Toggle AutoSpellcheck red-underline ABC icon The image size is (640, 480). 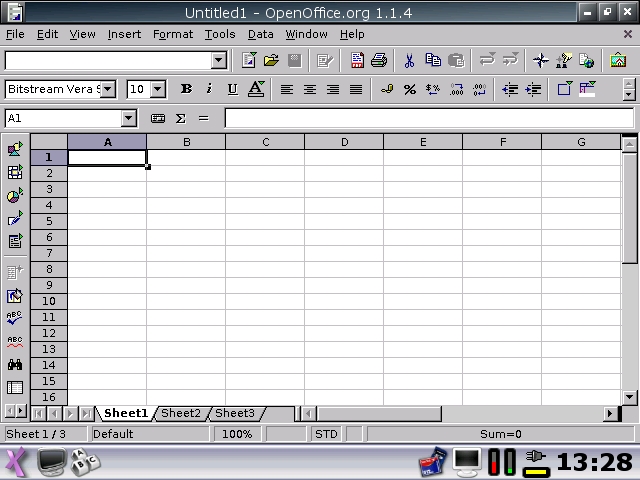point(15,341)
